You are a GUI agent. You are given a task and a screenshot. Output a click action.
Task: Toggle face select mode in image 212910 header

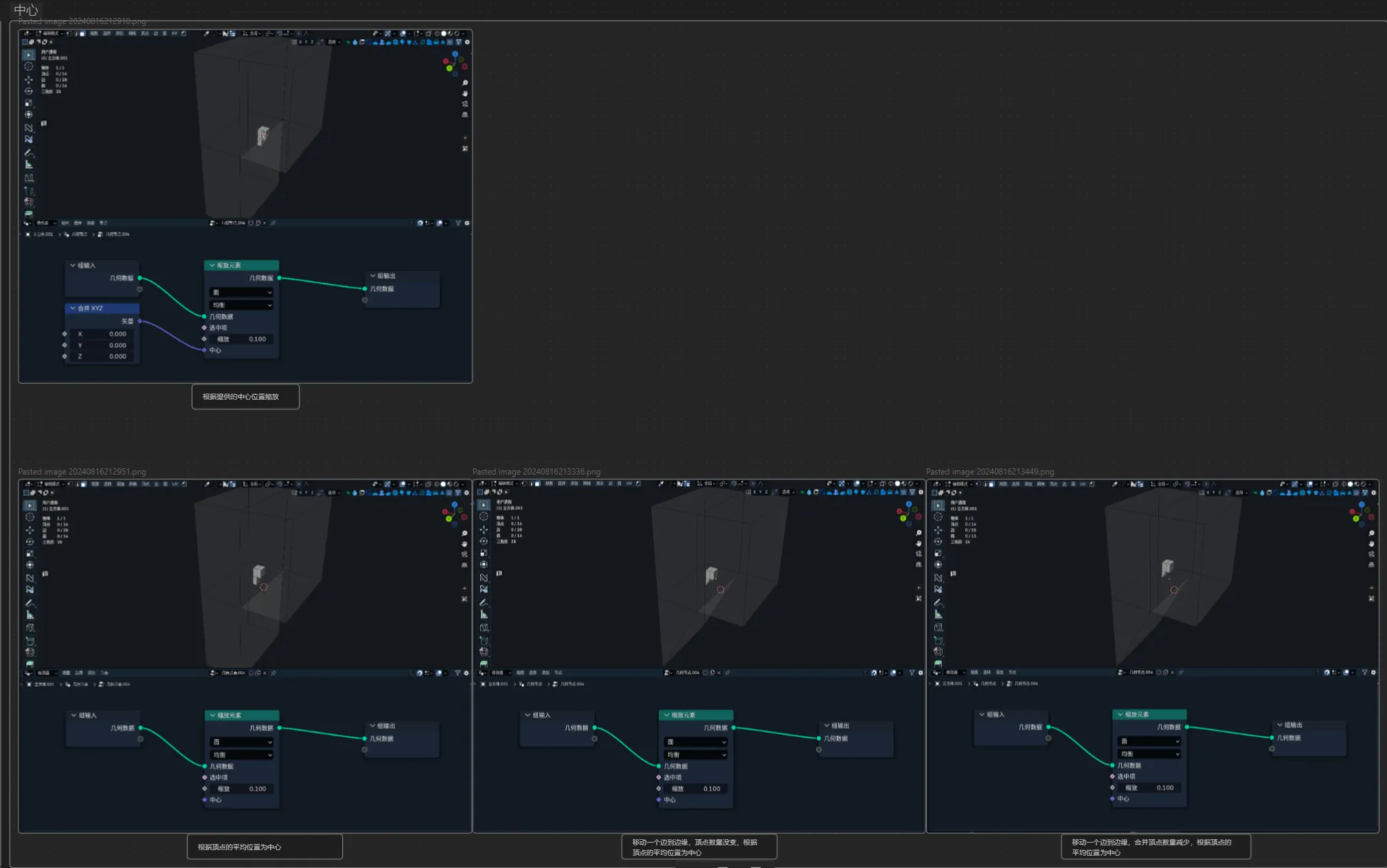pyautogui.click(x=82, y=33)
